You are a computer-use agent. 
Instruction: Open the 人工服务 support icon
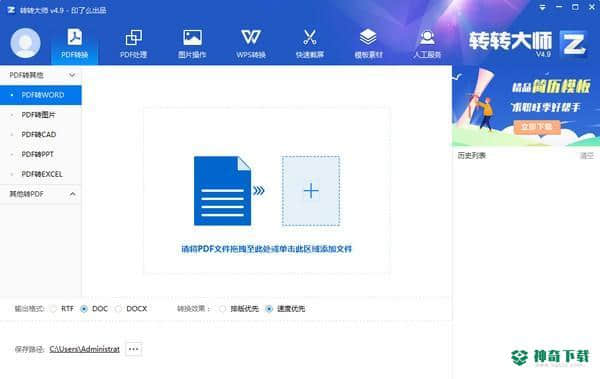point(427,38)
